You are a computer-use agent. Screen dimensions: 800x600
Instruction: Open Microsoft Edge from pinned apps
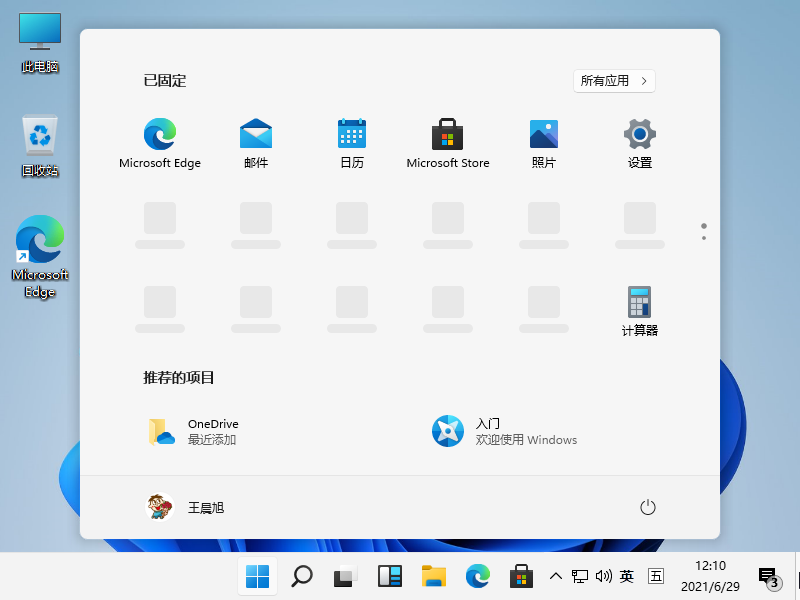click(160, 133)
